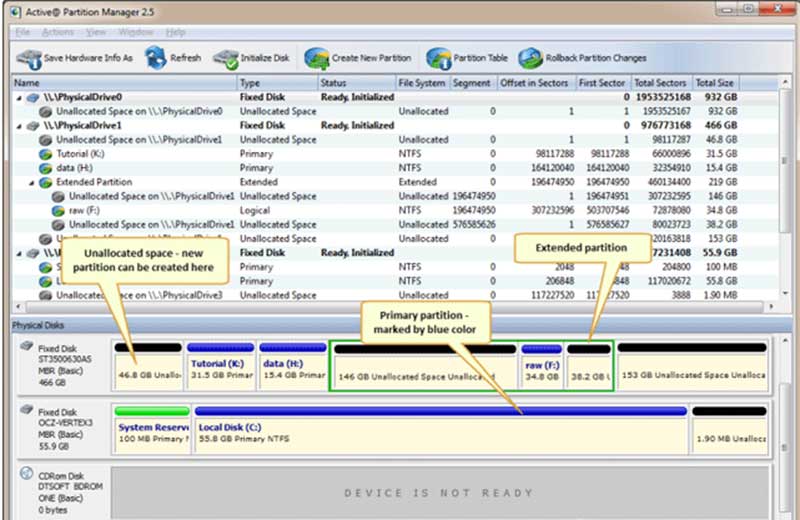Collapse the PhysicalDrive1 tree node

(x=19, y=126)
